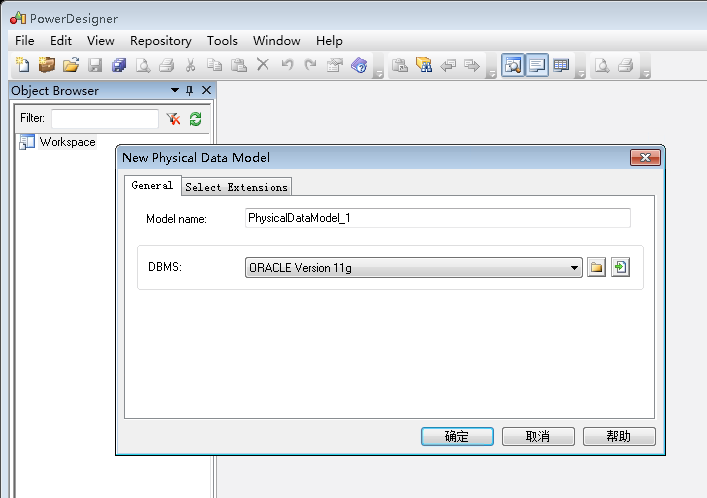
Task: Switch to the Select Extensions tab
Action: pyautogui.click(x=236, y=187)
